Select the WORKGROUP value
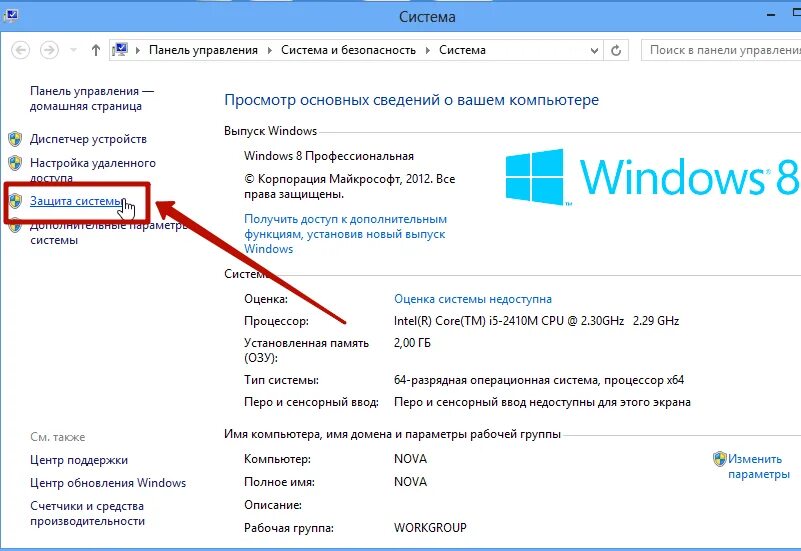This screenshot has width=801, height=551. [430, 528]
